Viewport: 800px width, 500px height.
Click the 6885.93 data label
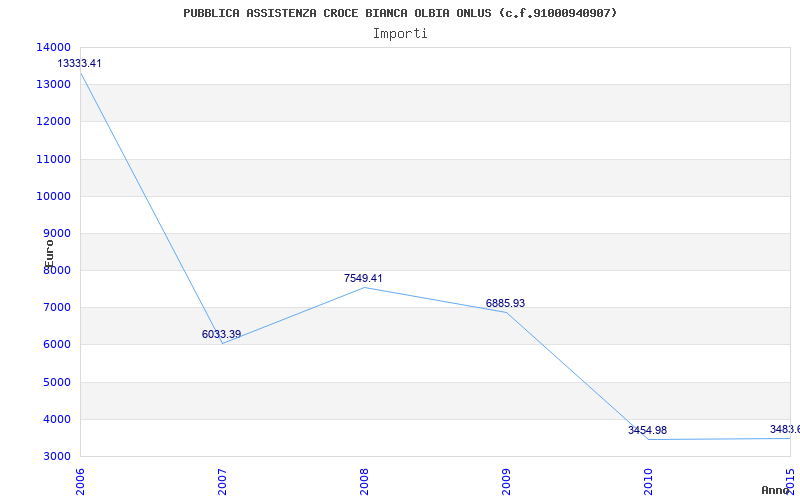[x=505, y=303]
